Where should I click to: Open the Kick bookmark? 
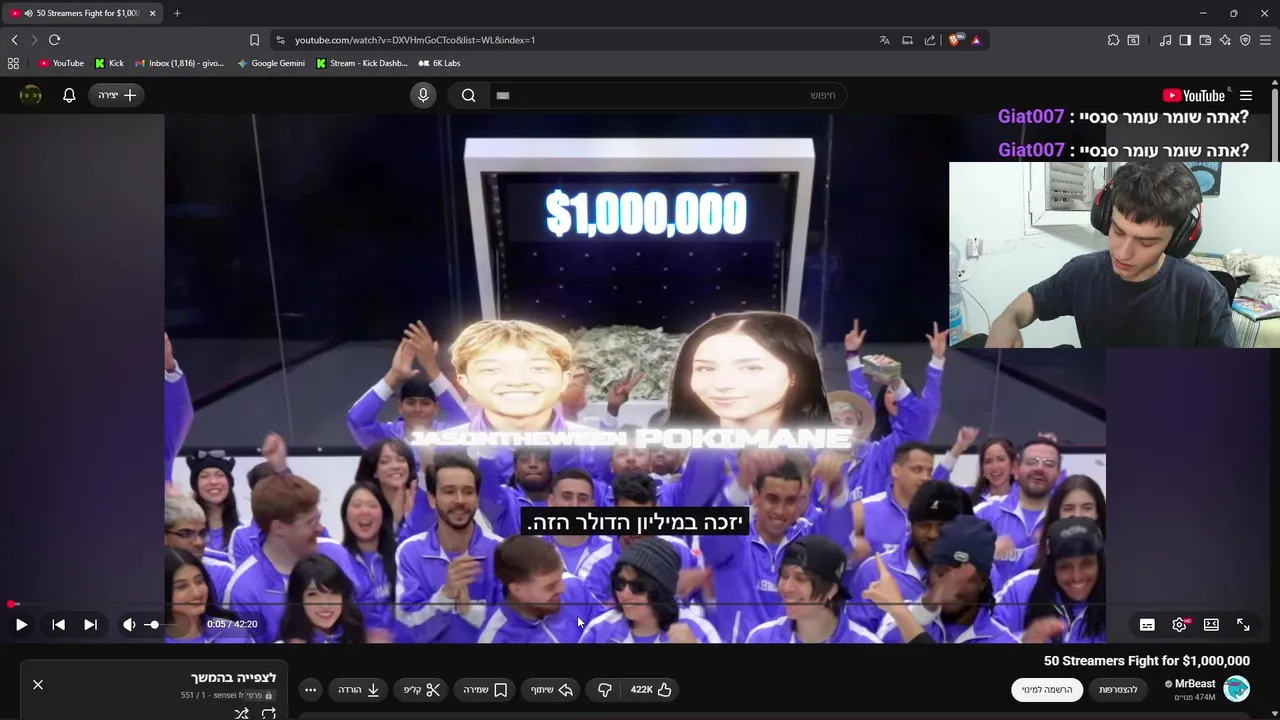tap(109, 63)
